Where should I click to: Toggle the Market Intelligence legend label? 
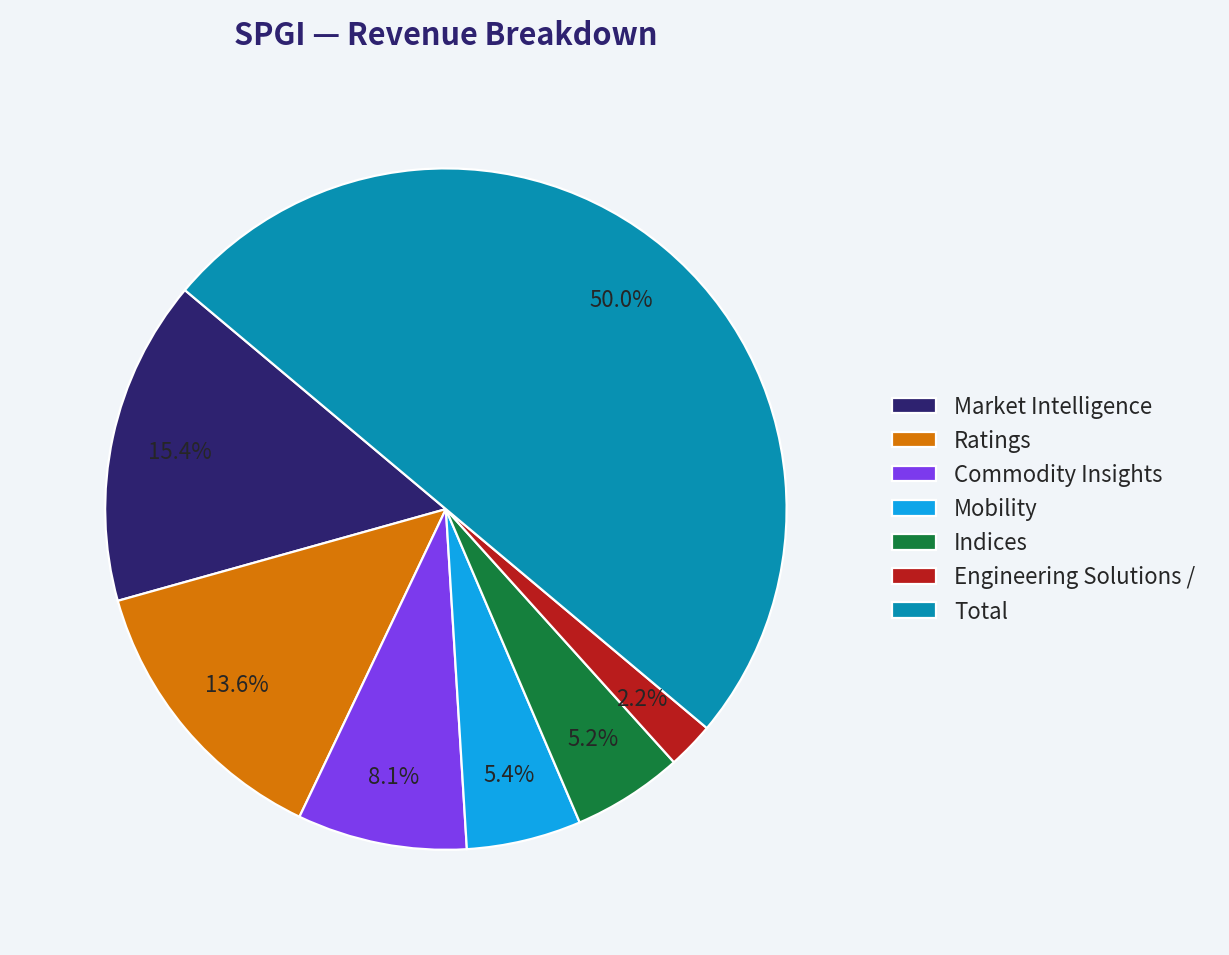point(1053,405)
